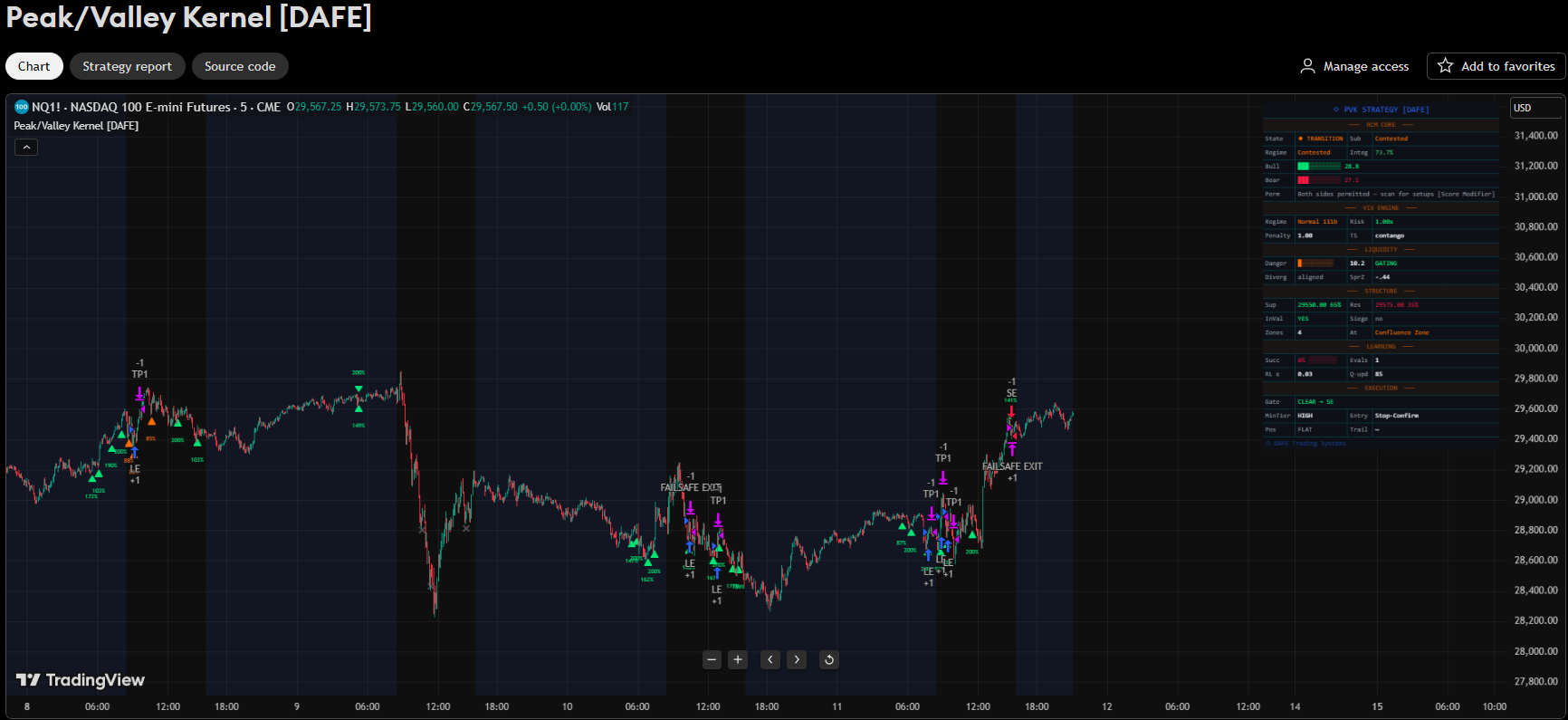Click the 10:00 time axis label
The width and height of the screenshot is (1568, 720).
tap(1495, 706)
